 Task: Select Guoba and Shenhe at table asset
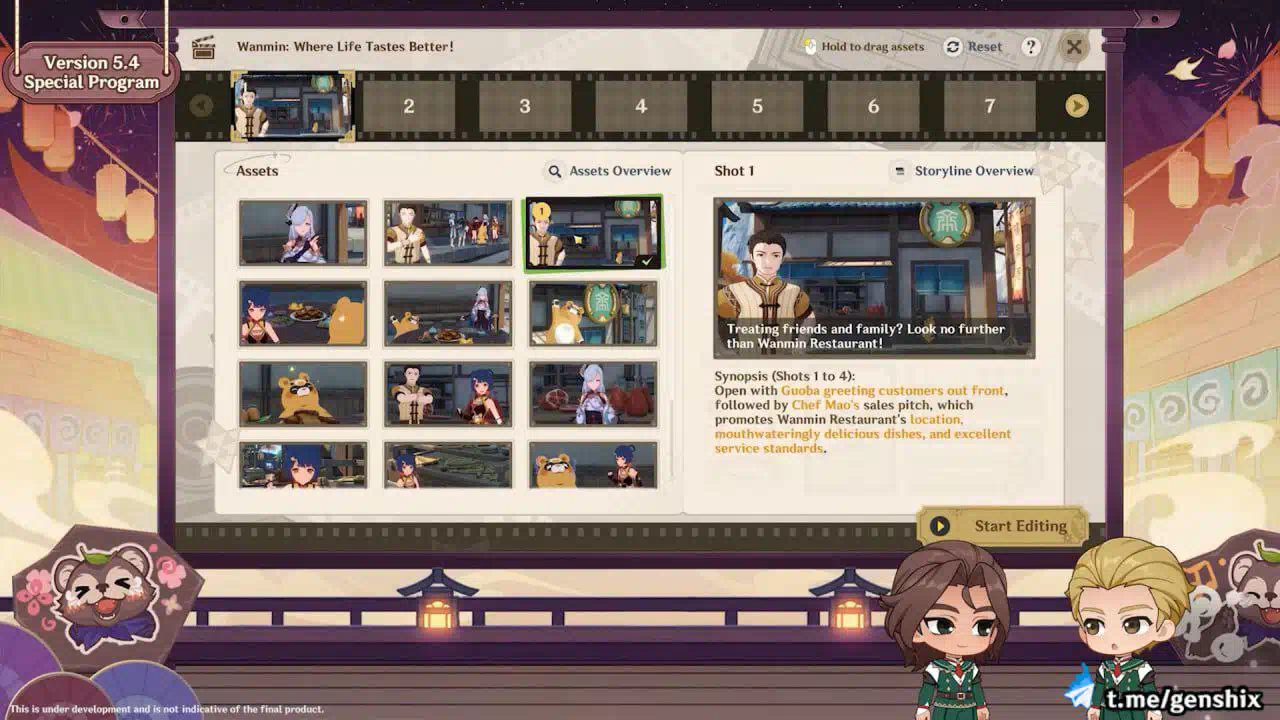tap(448, 314)
